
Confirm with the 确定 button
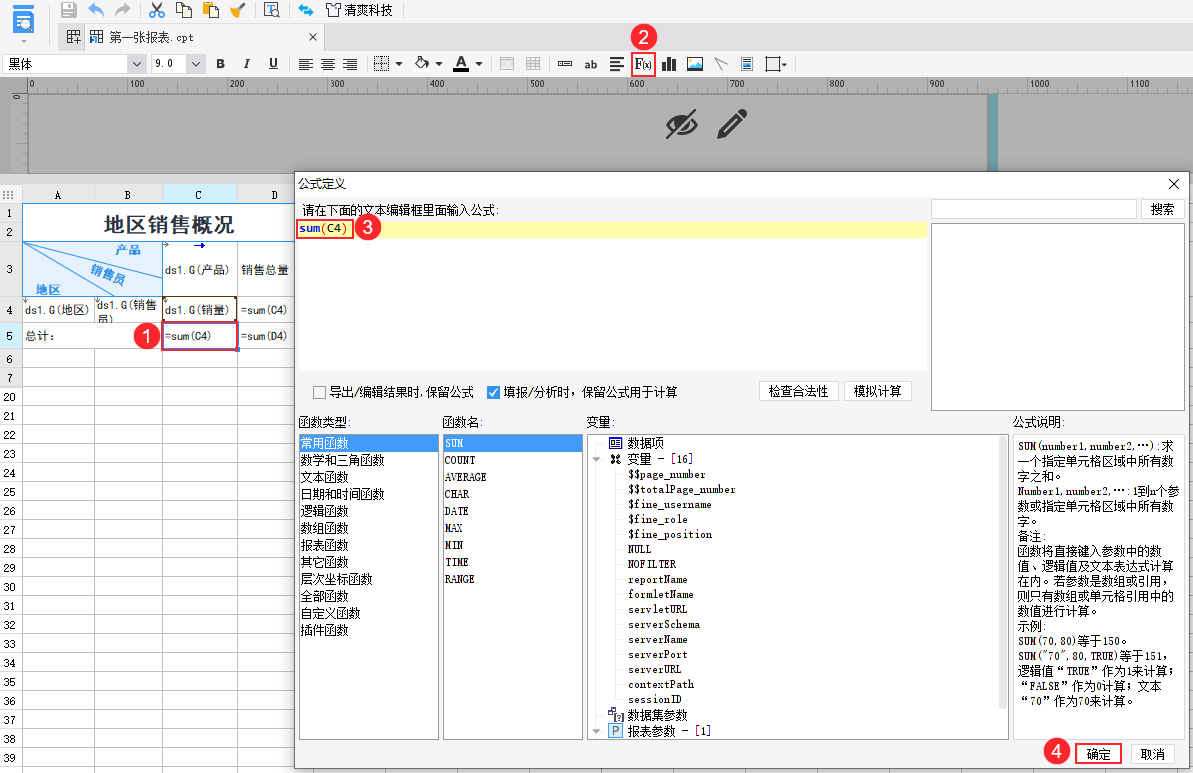1098,754
